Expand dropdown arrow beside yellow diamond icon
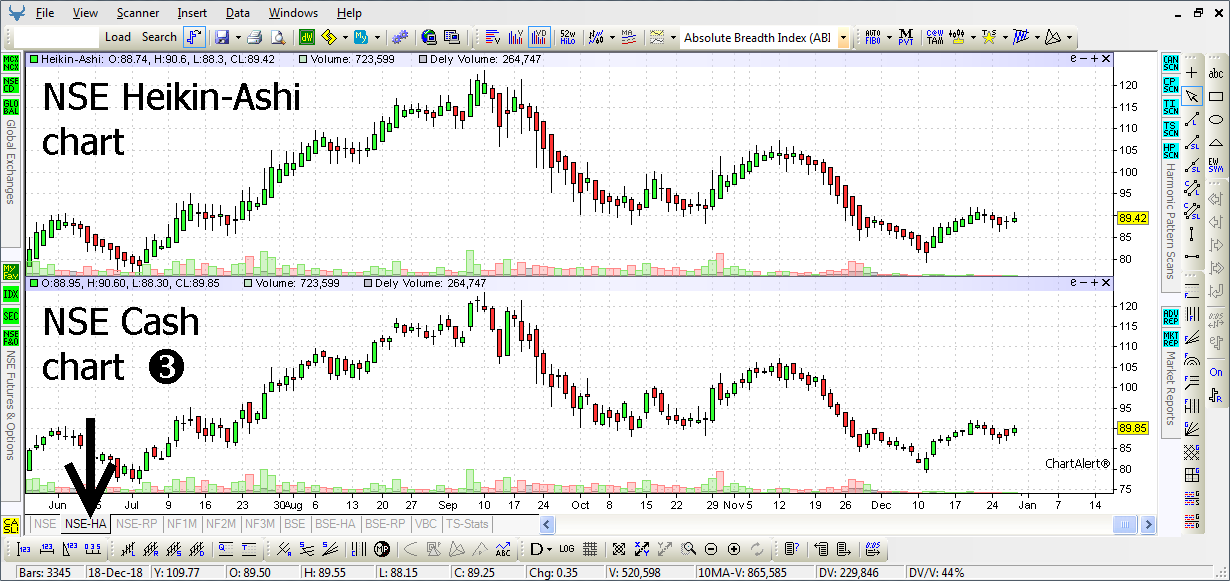This screenshot has width=1230, height=581. [344, 38]
